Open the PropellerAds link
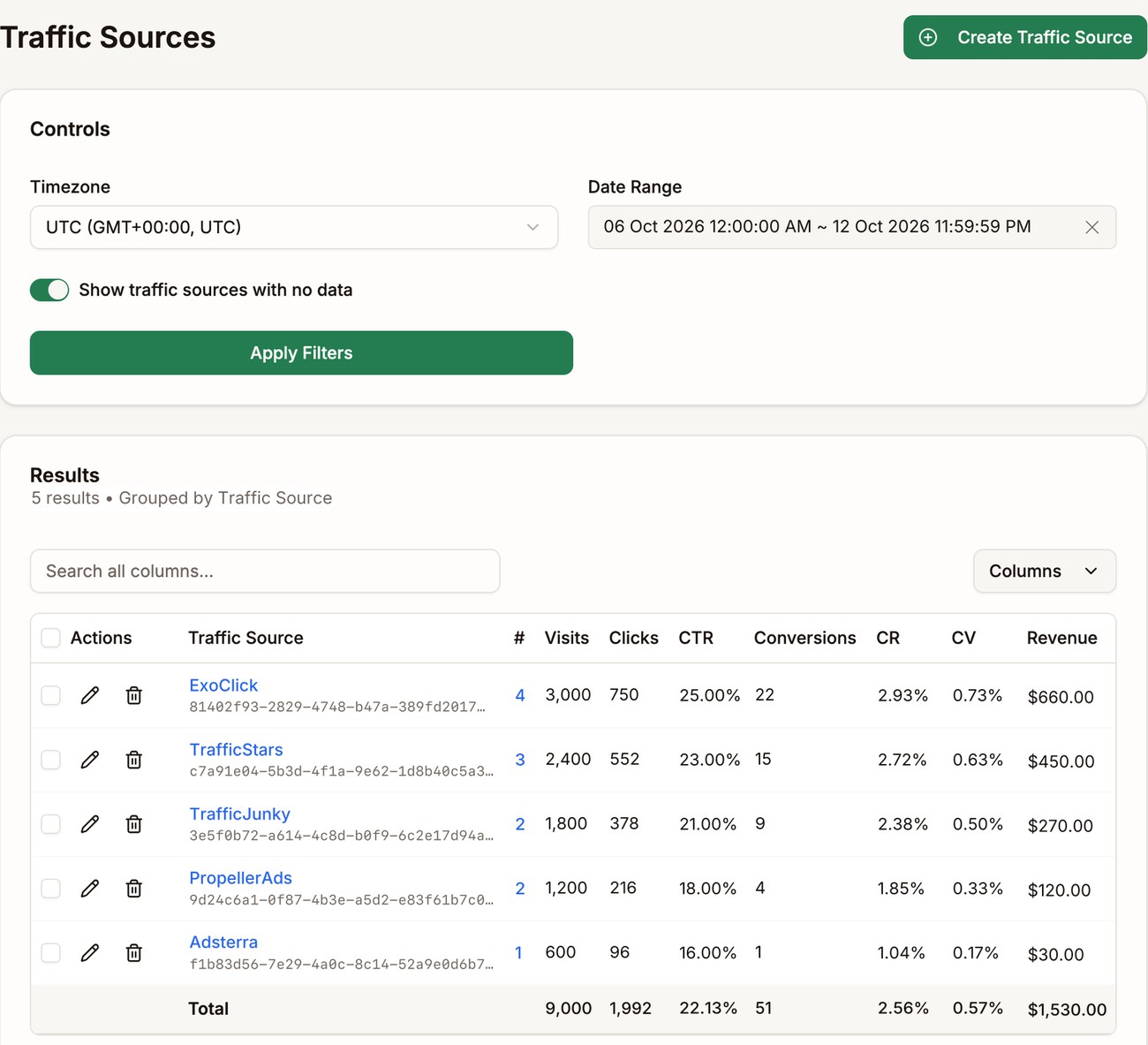 [240, 878]
